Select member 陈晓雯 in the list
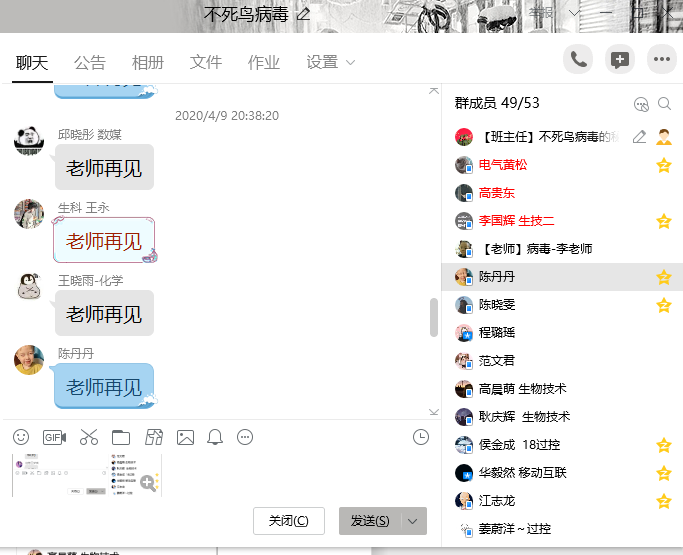This screenshot has height=555, width=683. [x=496, y=305]
